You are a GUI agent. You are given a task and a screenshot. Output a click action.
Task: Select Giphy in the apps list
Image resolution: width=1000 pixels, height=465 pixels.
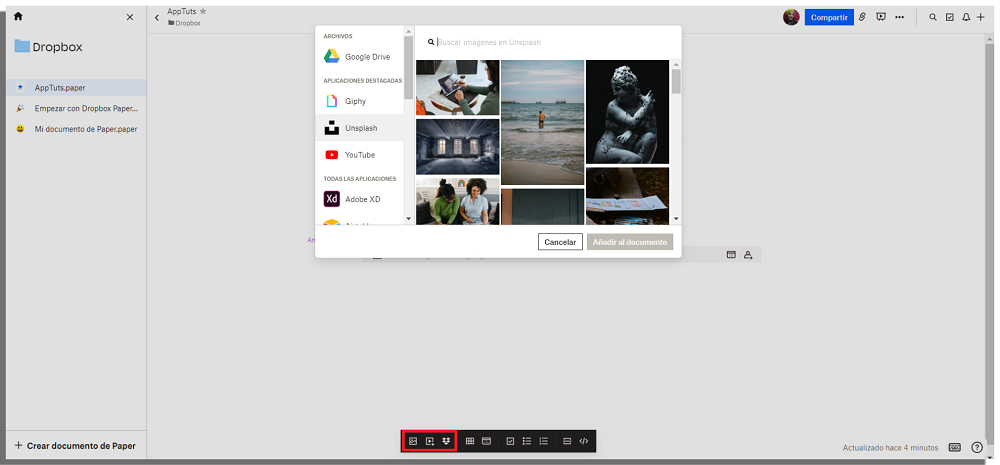click(x=360, y=101)
